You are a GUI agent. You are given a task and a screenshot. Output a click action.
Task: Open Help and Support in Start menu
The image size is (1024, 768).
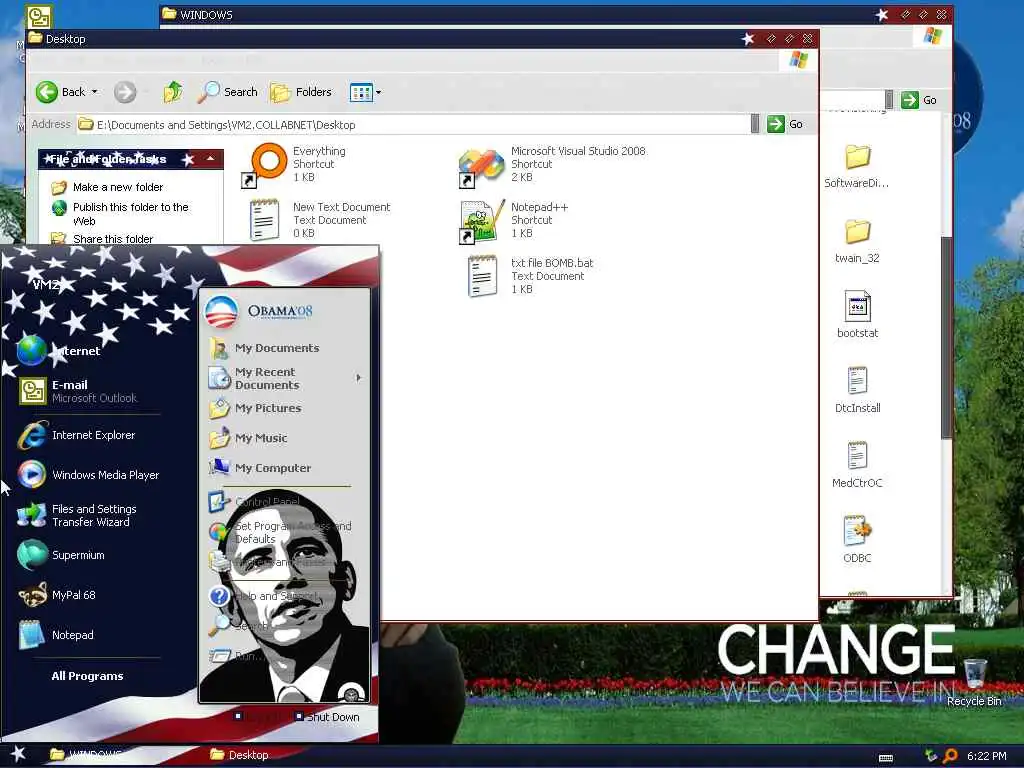tap(264, 596)
